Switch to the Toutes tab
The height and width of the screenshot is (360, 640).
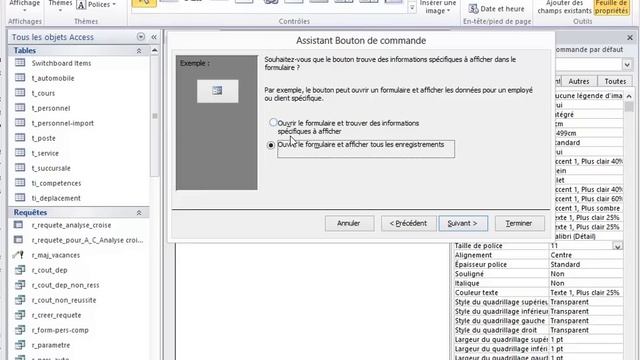coord(615,81)
